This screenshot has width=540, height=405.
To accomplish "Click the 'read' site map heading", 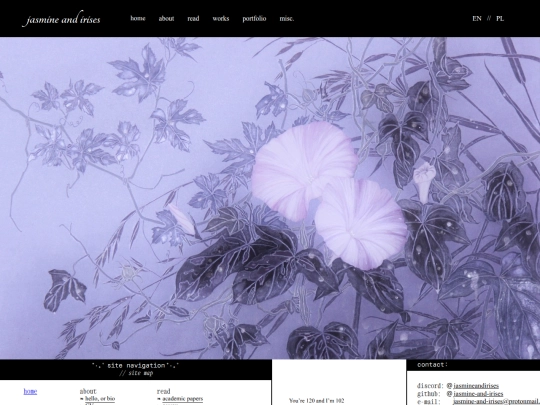I will (x=164, y=391).
